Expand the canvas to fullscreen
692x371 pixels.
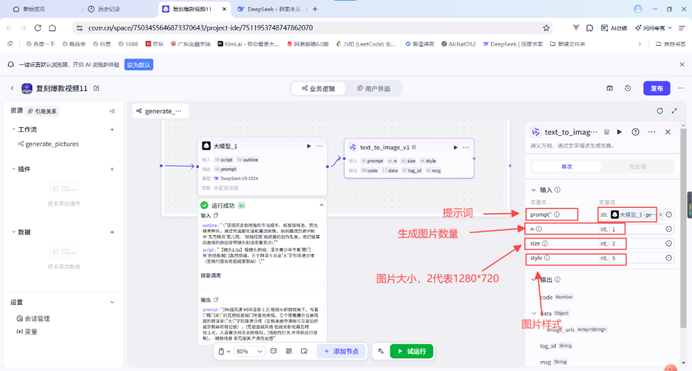coord(674,111)
